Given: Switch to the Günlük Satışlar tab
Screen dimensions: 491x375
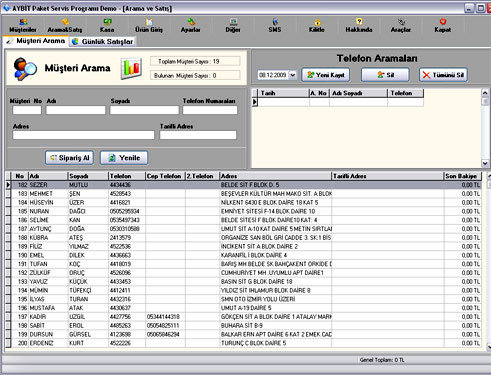Looking at the screenshot, I should (103, 42).
